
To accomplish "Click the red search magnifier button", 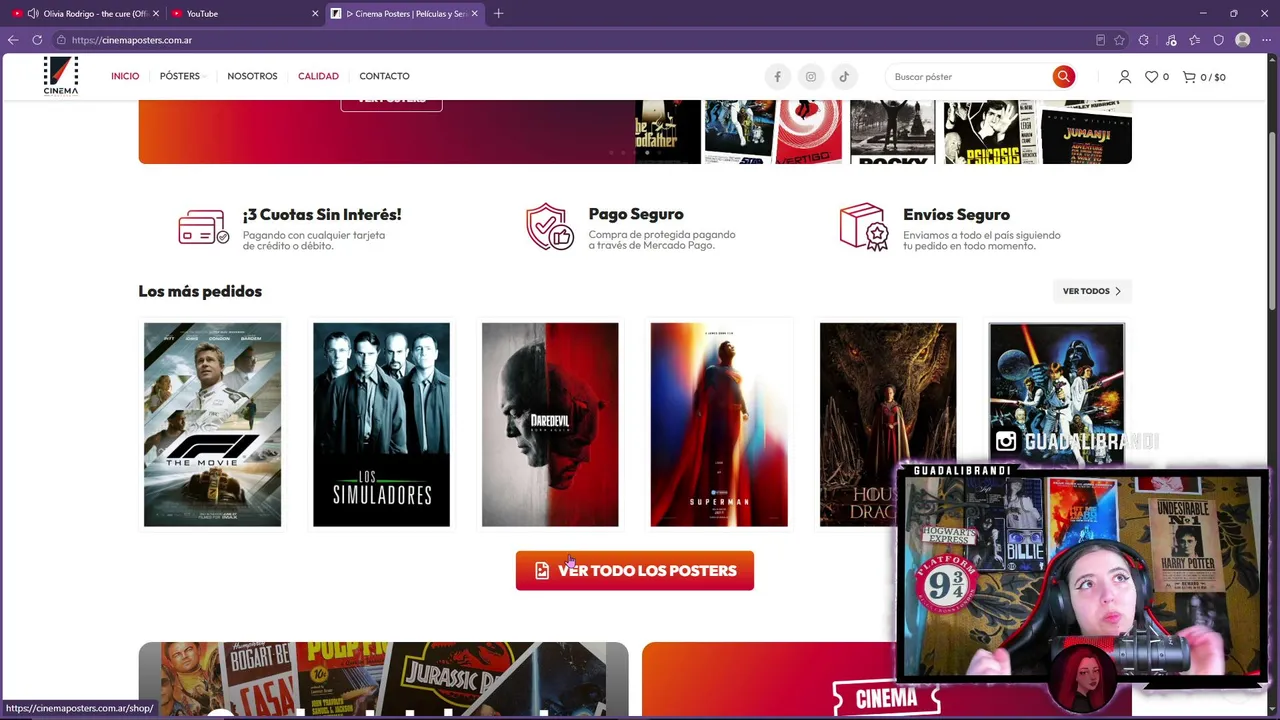I will (x=1063, y=77).
